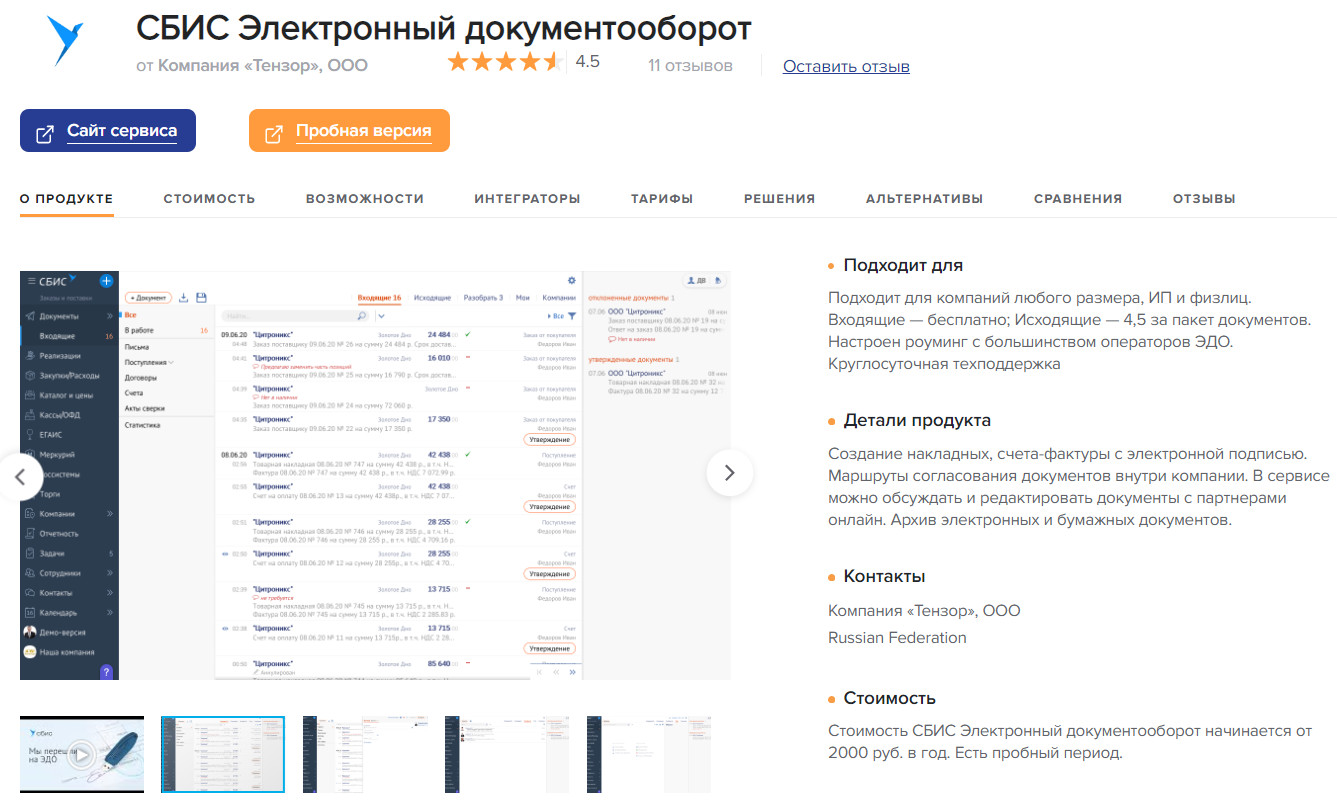Select the Исходящие tab in the preview

pos(431,298)
